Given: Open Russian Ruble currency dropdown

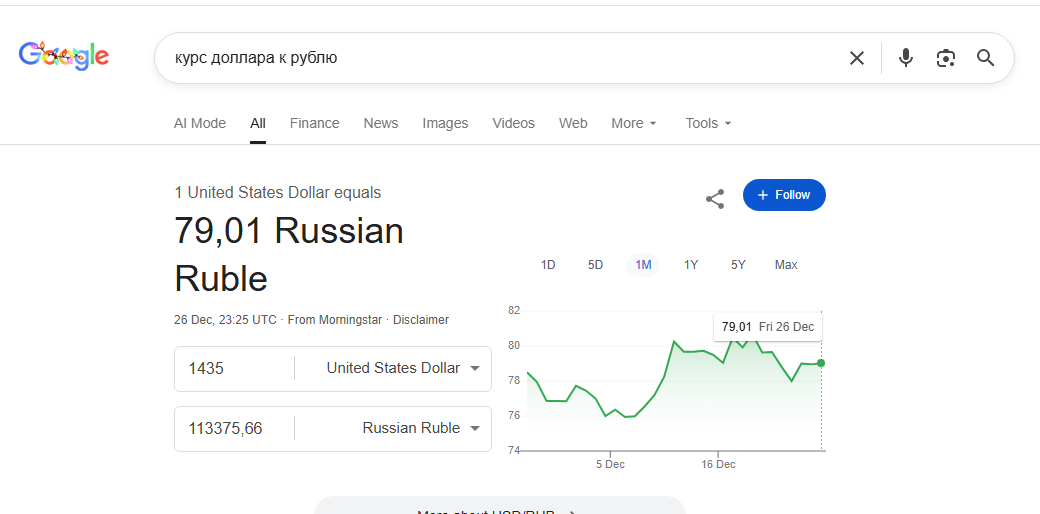Looking at the screenshot, I should point(420,428).
